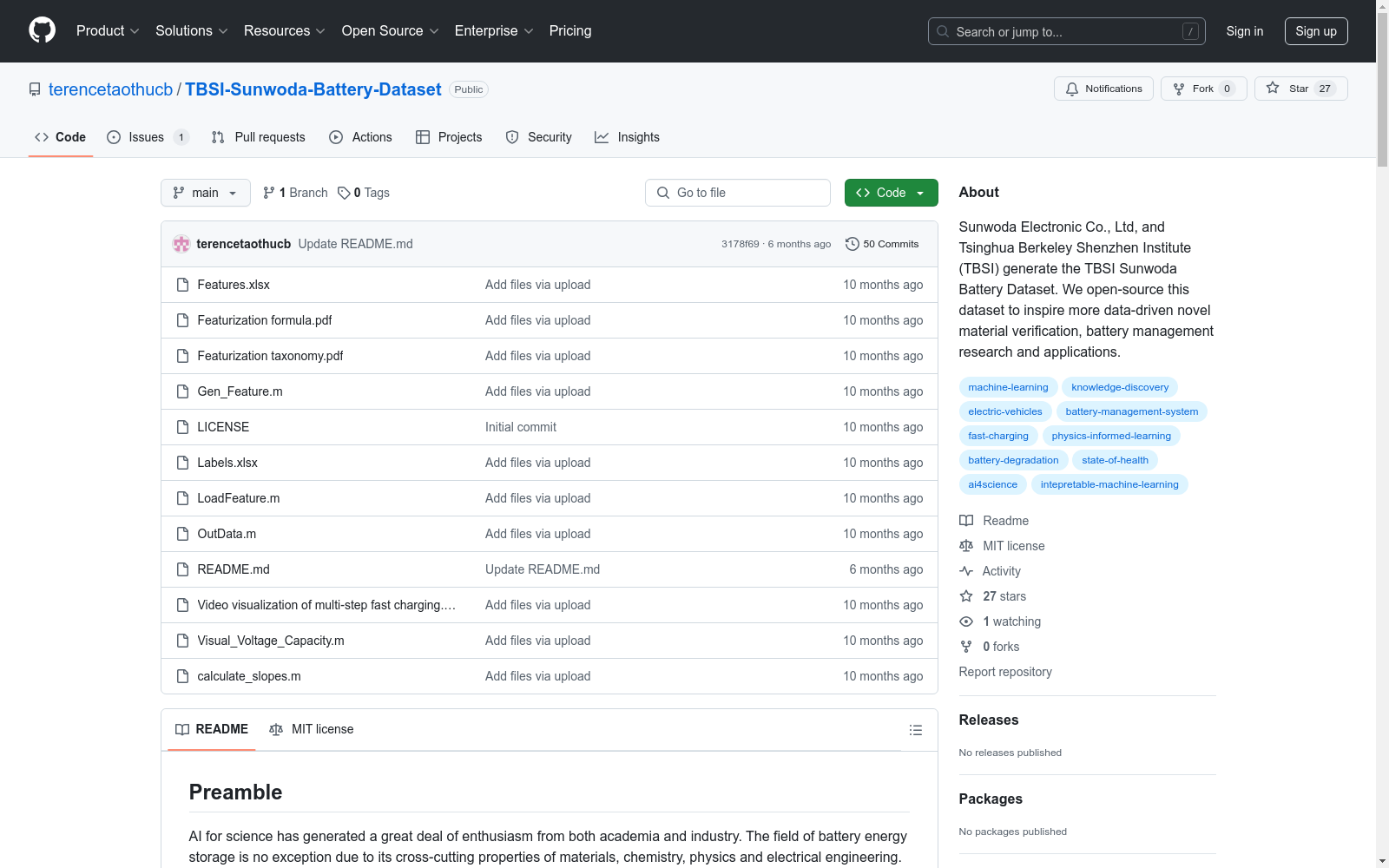1389x868 pixels.
Task: Open the Security tab
Action: pos(539,137)
